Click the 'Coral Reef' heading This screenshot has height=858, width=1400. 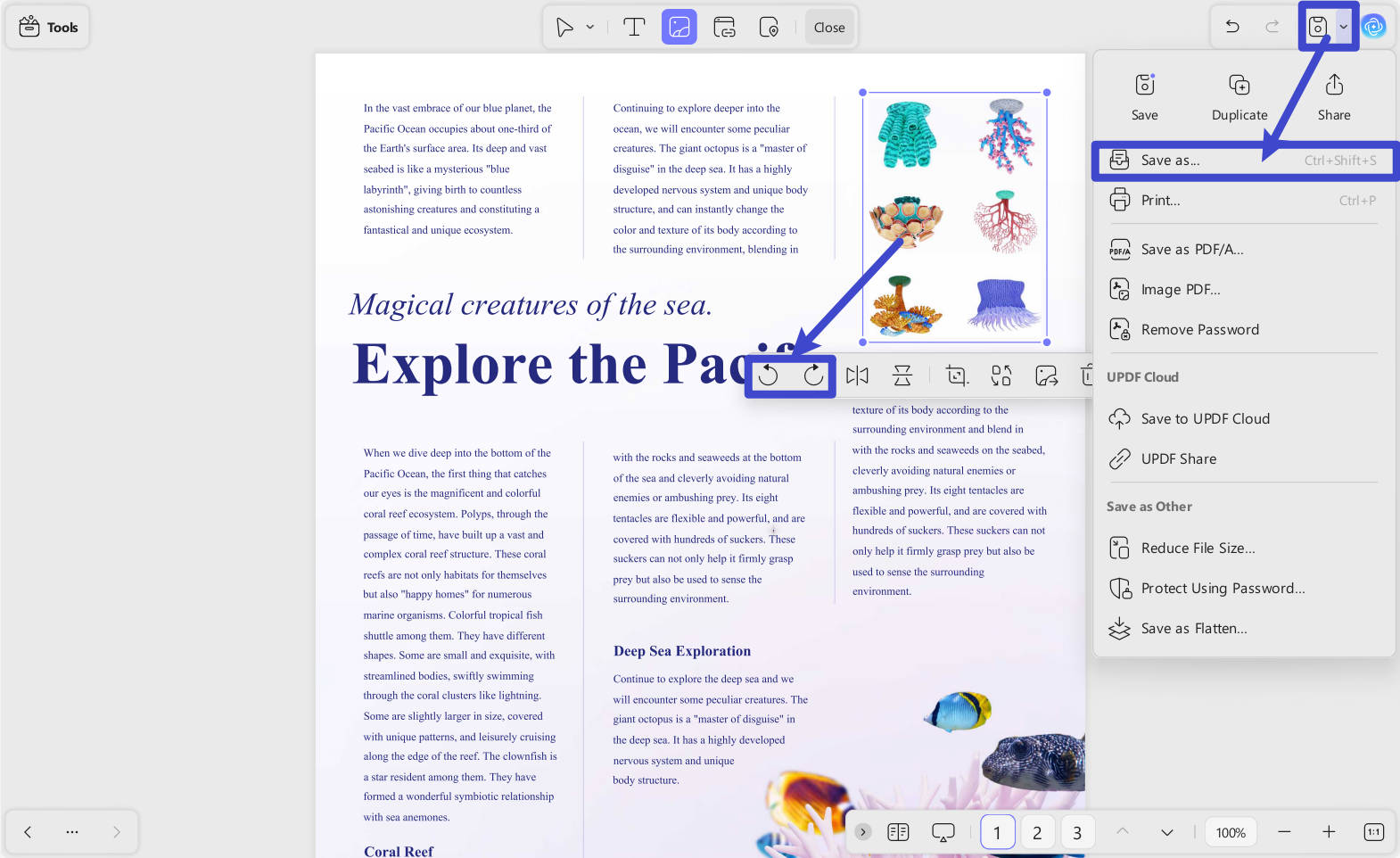point(399,851)
